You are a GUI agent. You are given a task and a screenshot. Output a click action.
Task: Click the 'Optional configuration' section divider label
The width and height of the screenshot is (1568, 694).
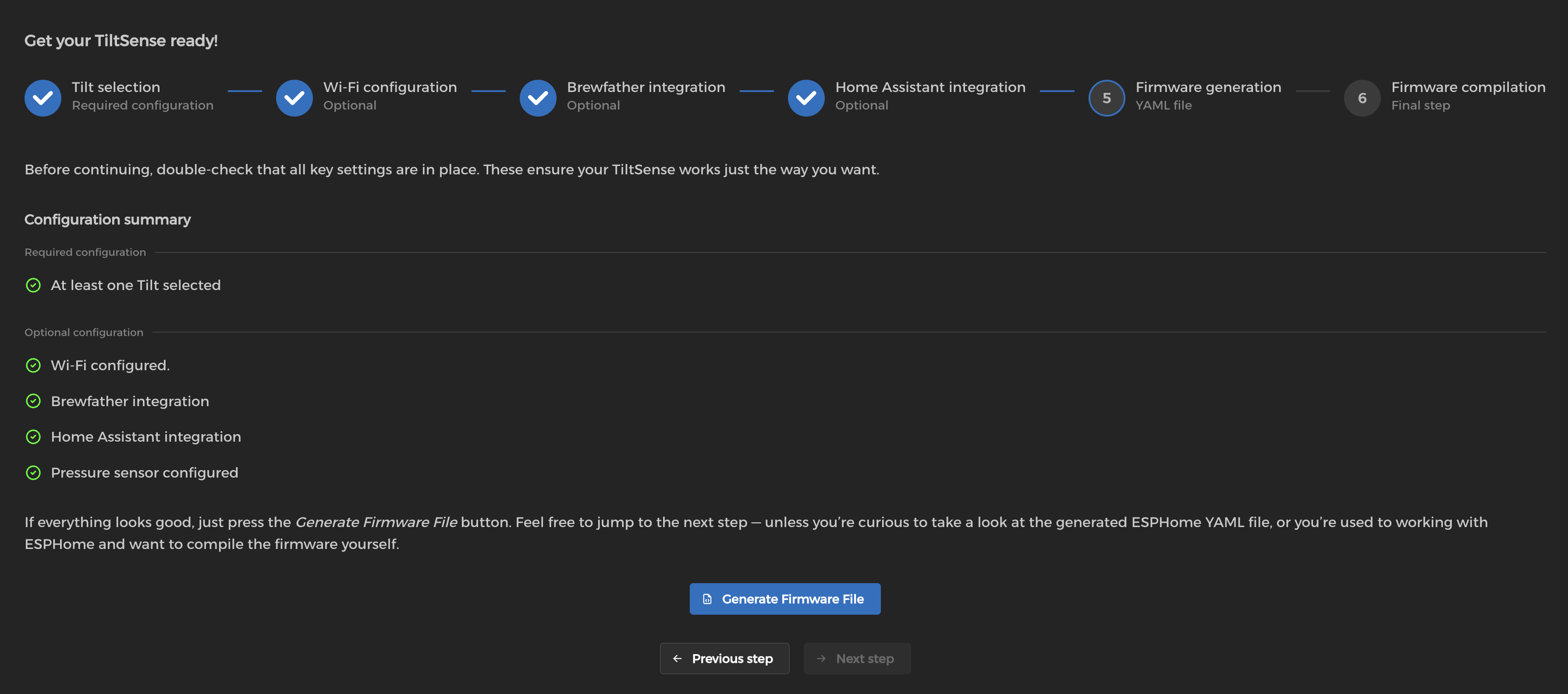84,333
